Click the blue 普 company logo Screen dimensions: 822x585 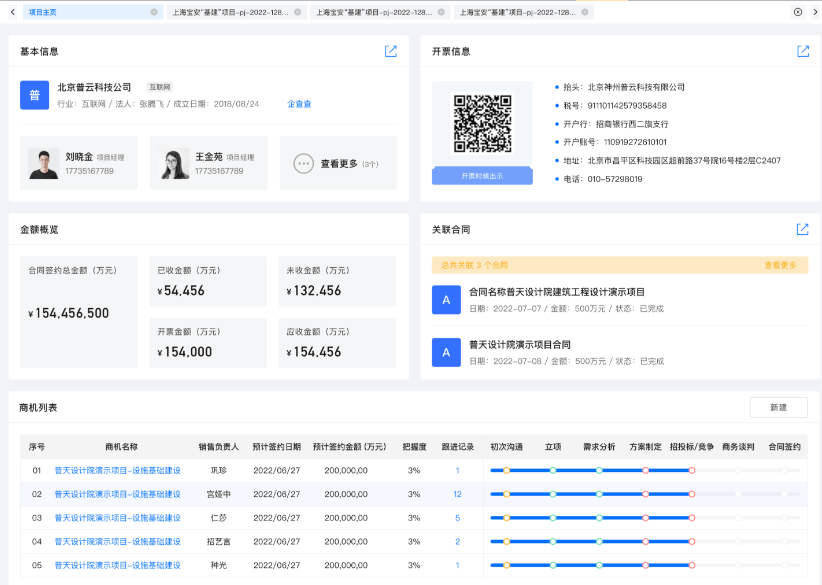click(x=35, y=95)
